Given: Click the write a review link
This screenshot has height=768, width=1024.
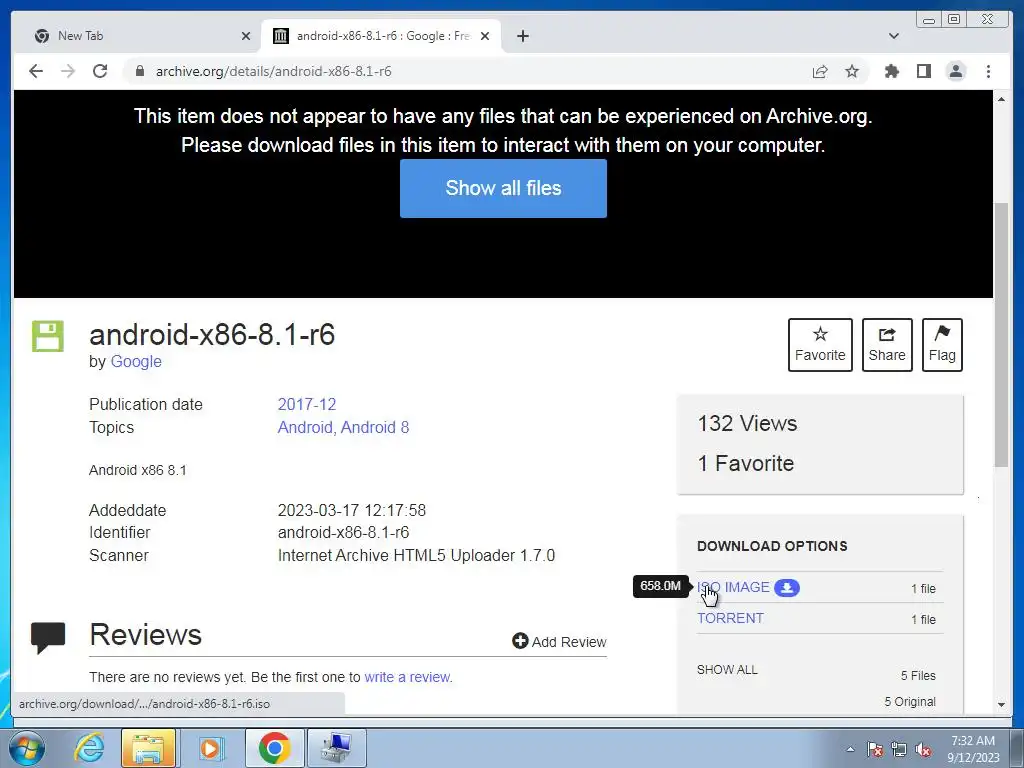Looking at the screenshot, I should point(407,677).
